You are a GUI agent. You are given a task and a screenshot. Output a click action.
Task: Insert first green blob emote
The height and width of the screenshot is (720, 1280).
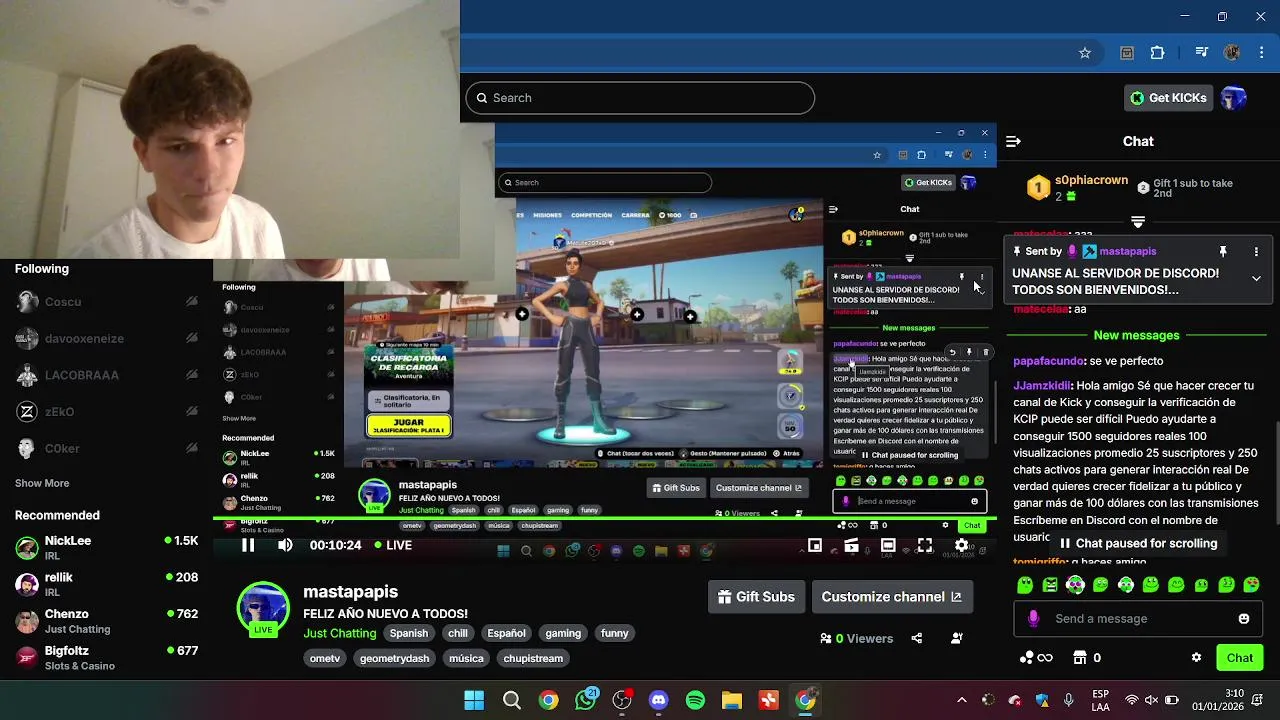[x=1025, y=585]
